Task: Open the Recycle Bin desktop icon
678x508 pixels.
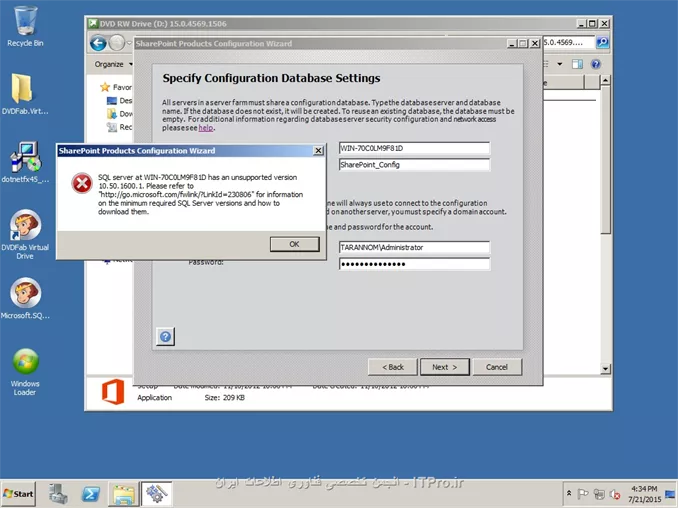Action: coord(25,26)
